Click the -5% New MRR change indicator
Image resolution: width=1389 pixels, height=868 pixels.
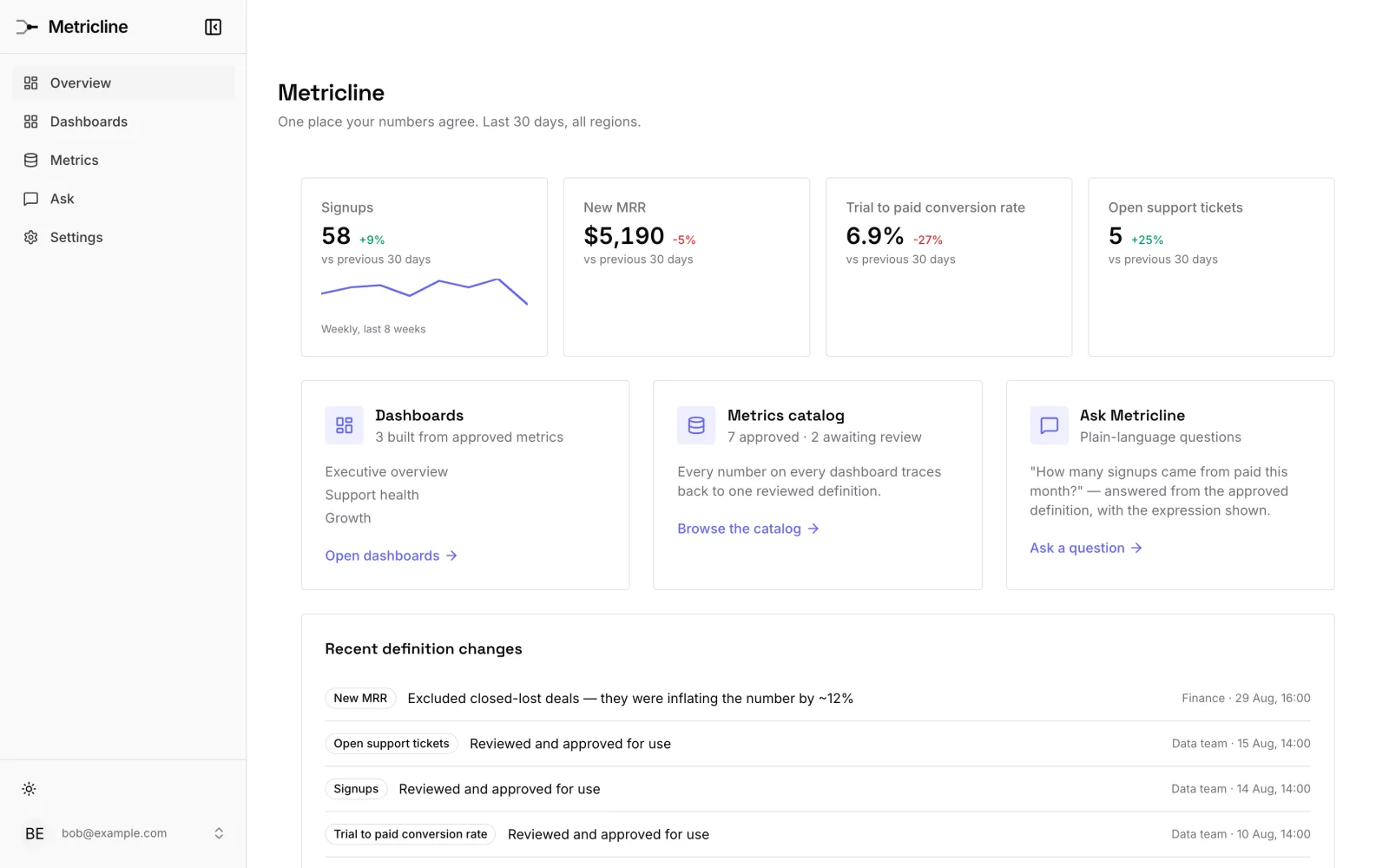coord(684,240)
